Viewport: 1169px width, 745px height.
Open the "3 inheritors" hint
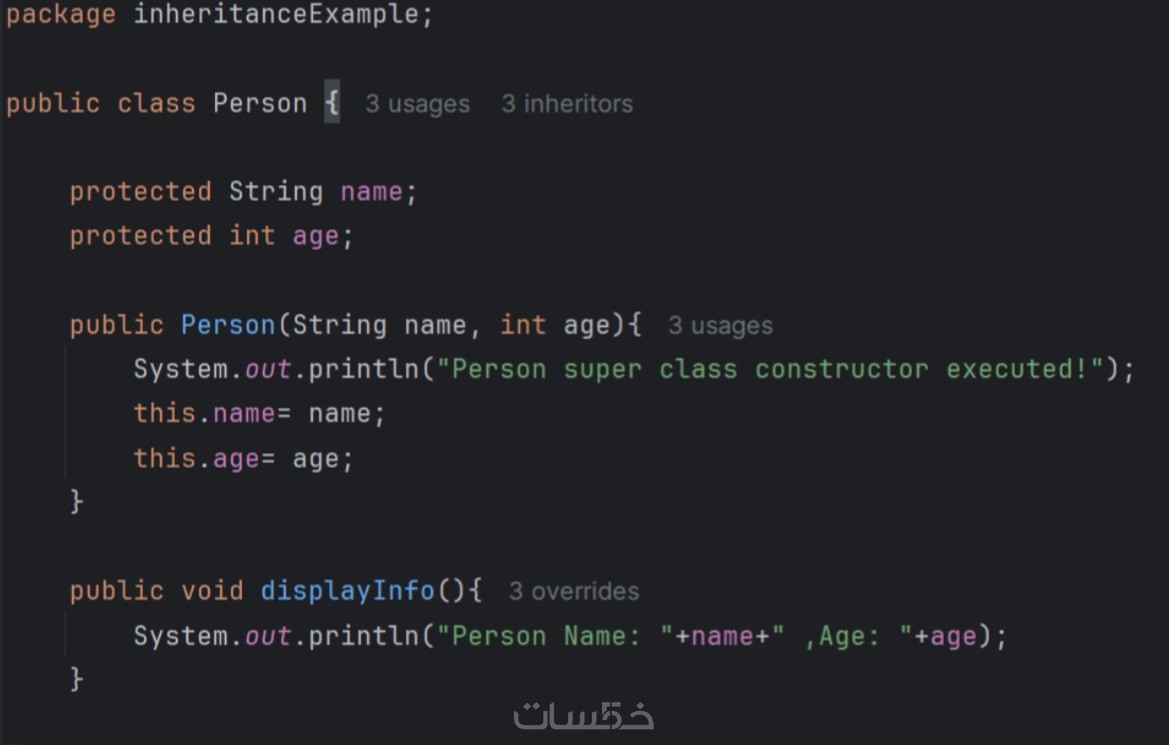click(567, 104)
